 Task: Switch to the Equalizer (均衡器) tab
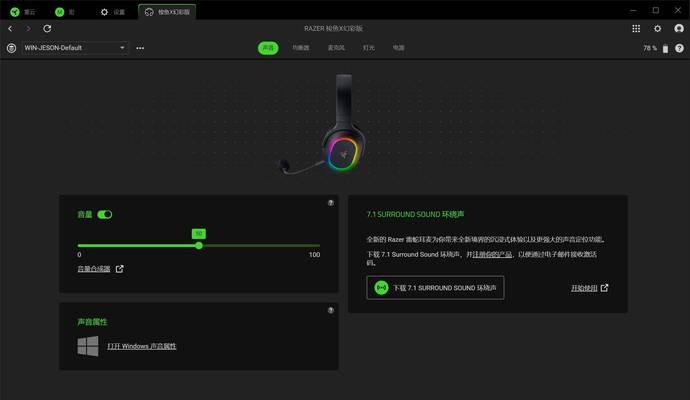tap(301, 48)
